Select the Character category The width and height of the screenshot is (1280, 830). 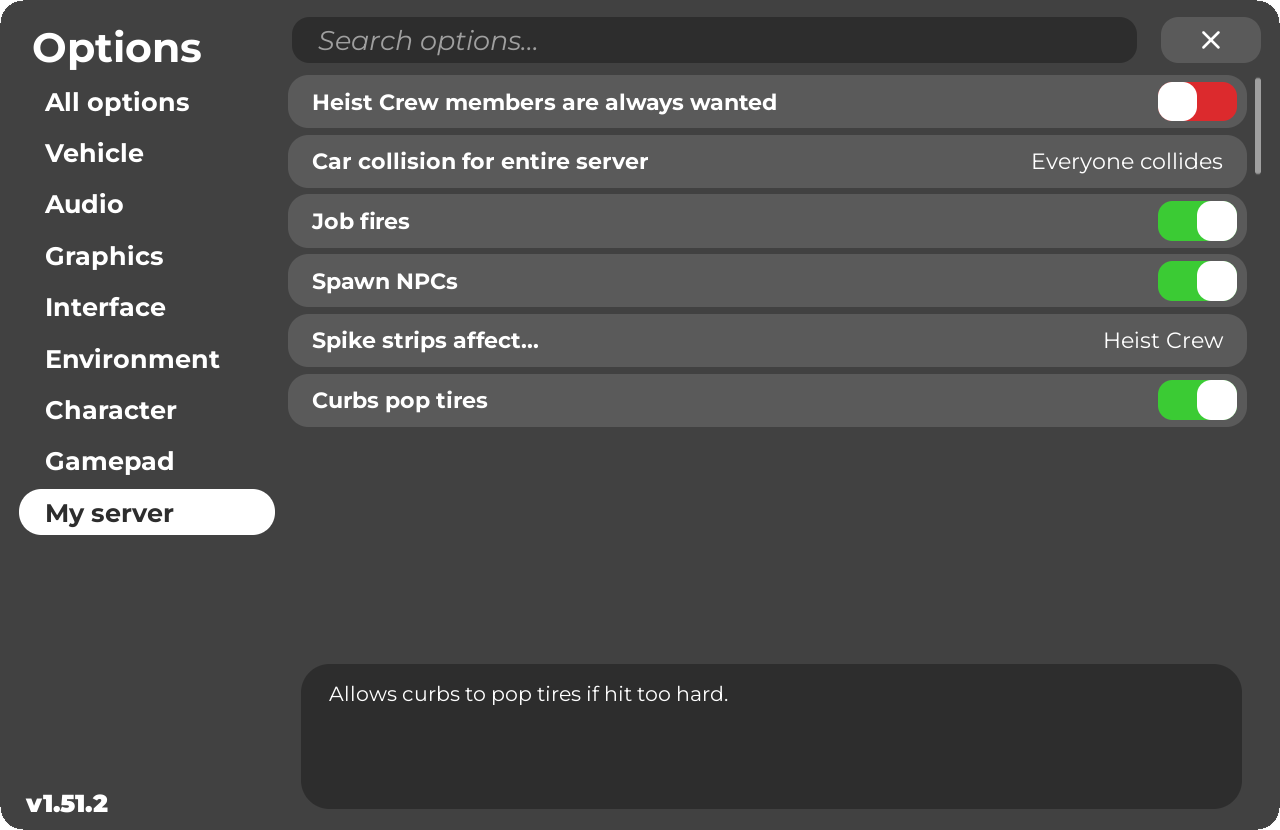click(x=110, y=410)
